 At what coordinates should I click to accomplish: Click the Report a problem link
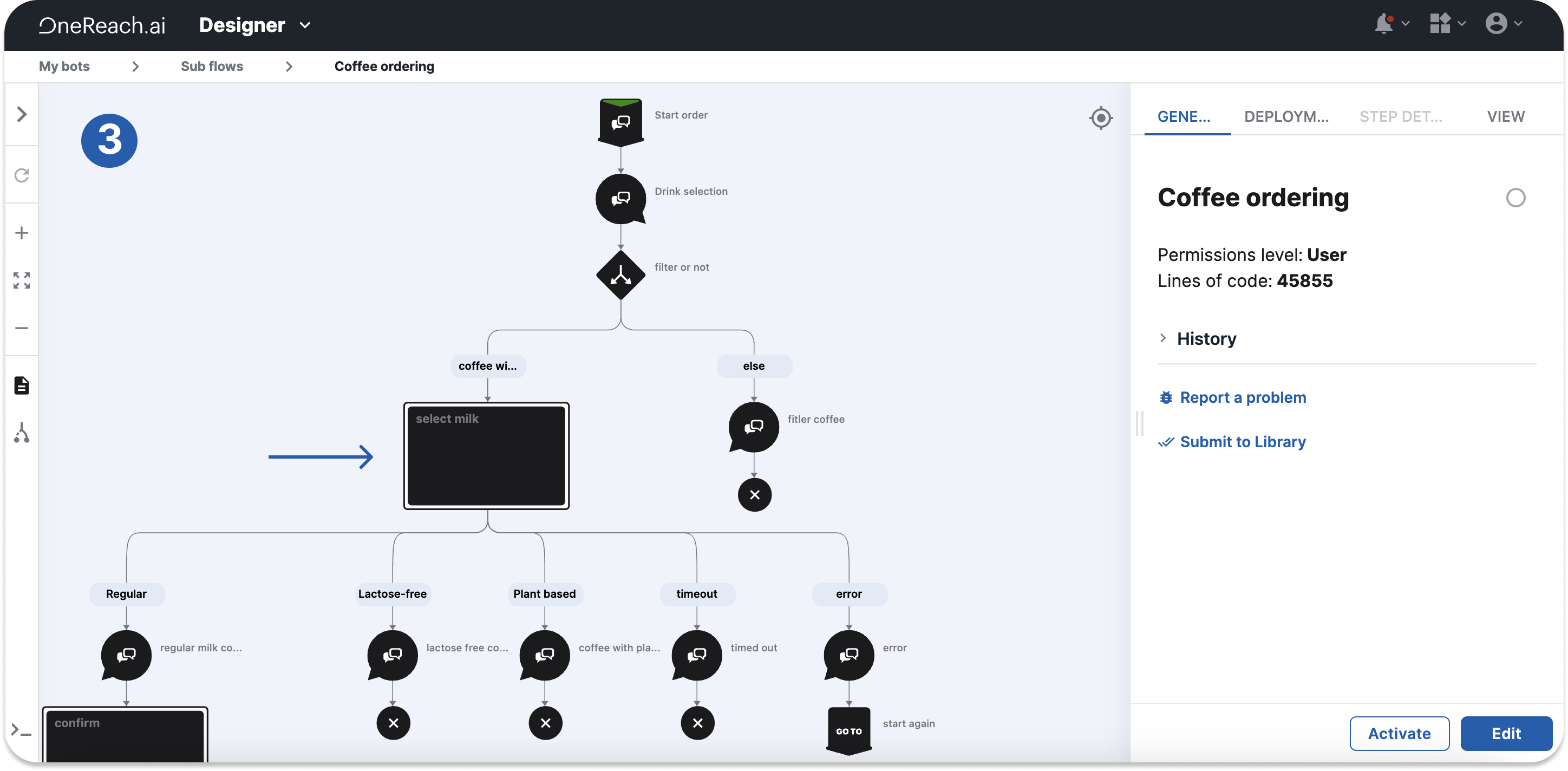[x=1243, y=397]
